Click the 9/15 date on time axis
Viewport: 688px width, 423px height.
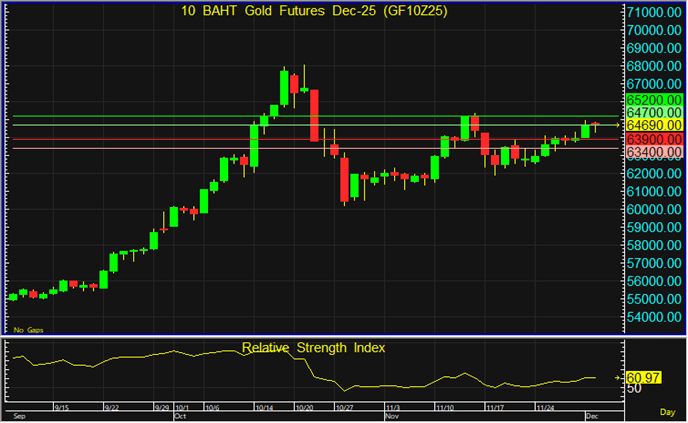tap(61, 407)
